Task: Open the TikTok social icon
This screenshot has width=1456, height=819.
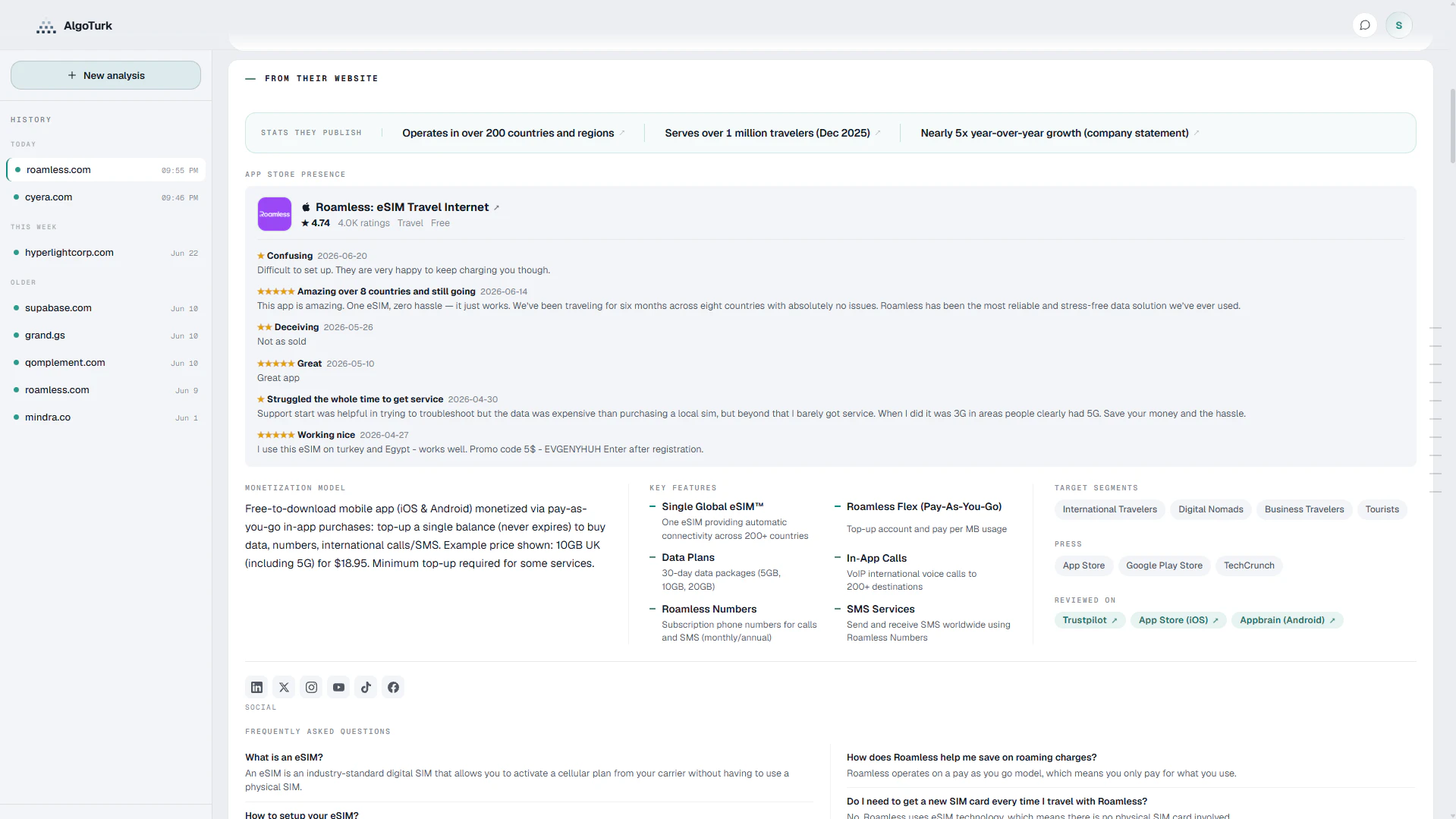Action: point(366,687)
